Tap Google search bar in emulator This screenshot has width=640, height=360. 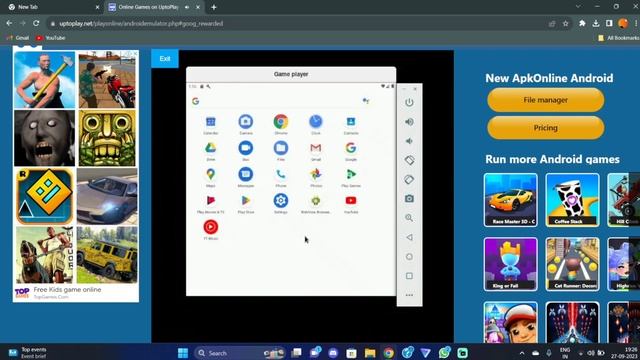click(282, 101)
